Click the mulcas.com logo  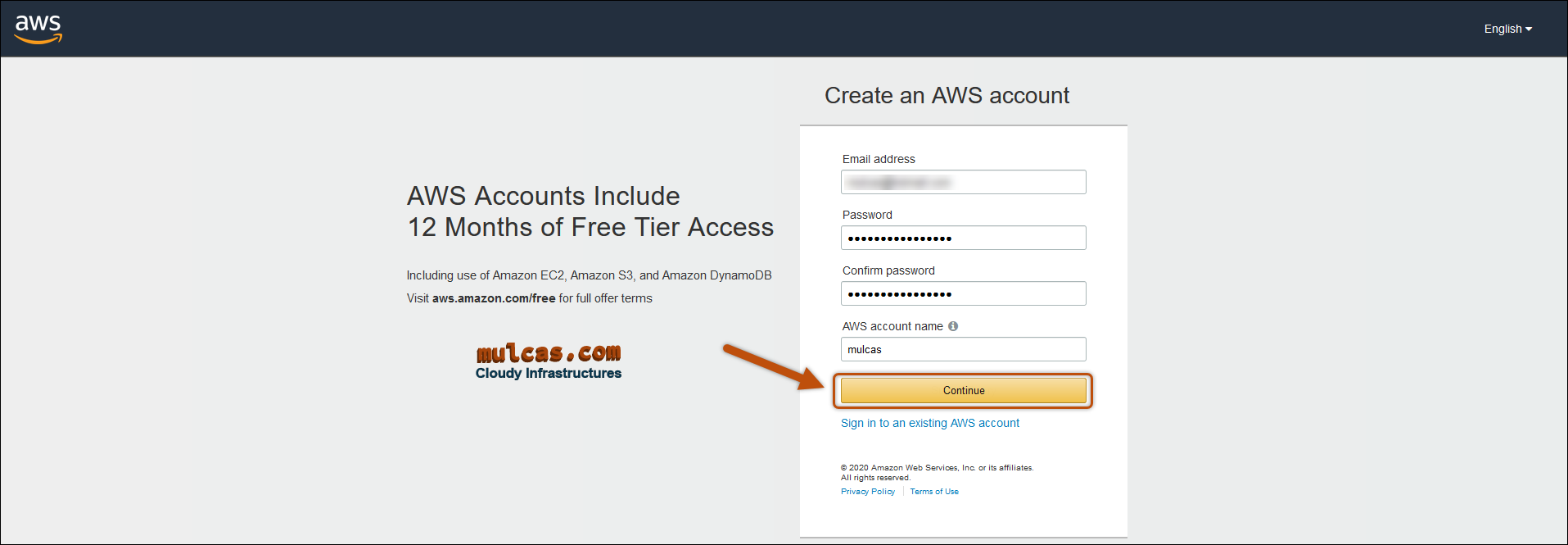click(x=548, y=353)
